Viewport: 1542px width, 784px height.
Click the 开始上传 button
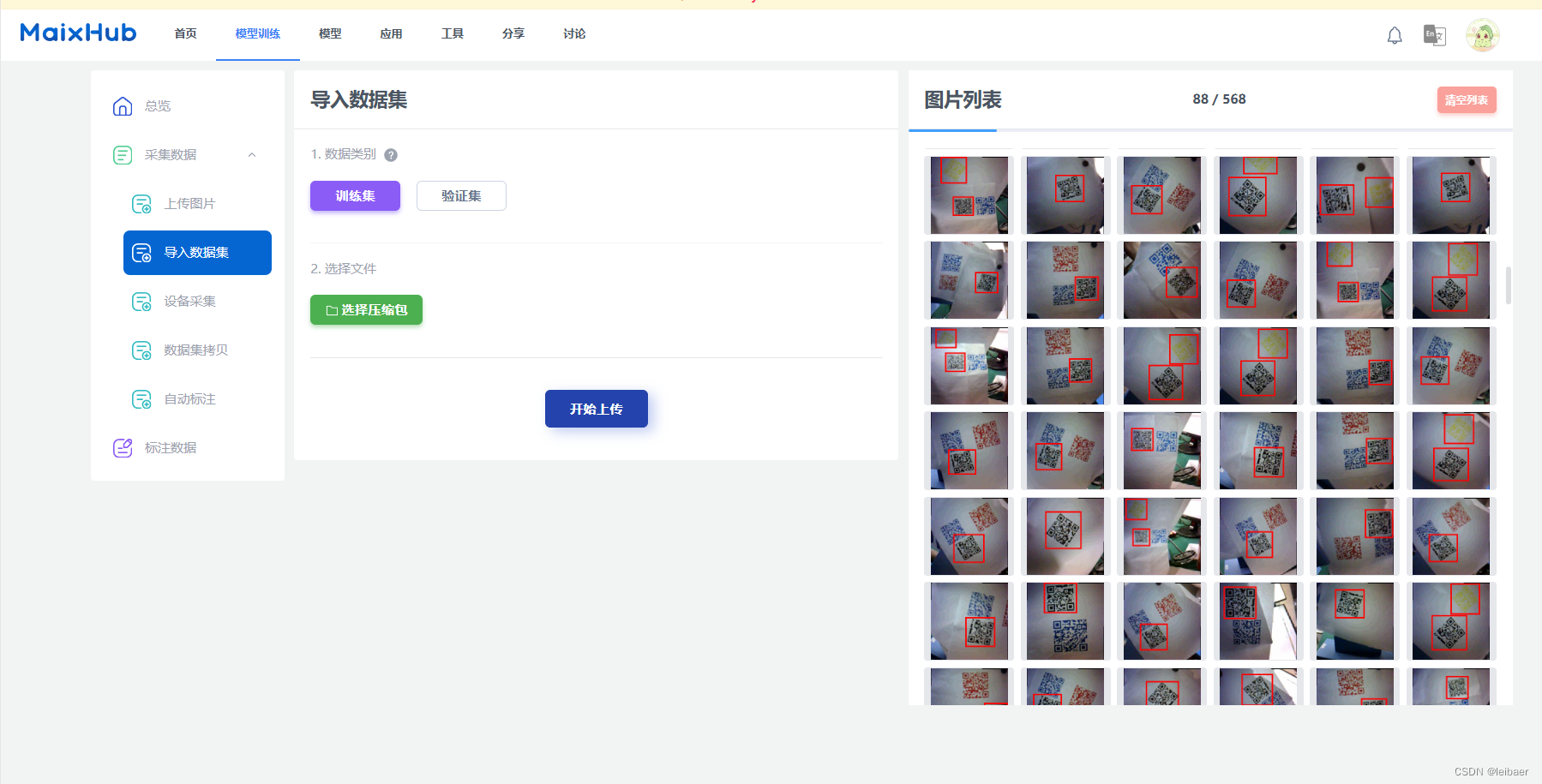(x=597, y=409)
